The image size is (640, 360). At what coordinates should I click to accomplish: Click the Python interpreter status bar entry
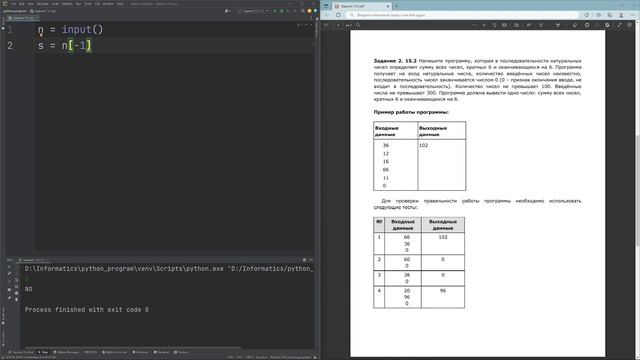[290, 357]
